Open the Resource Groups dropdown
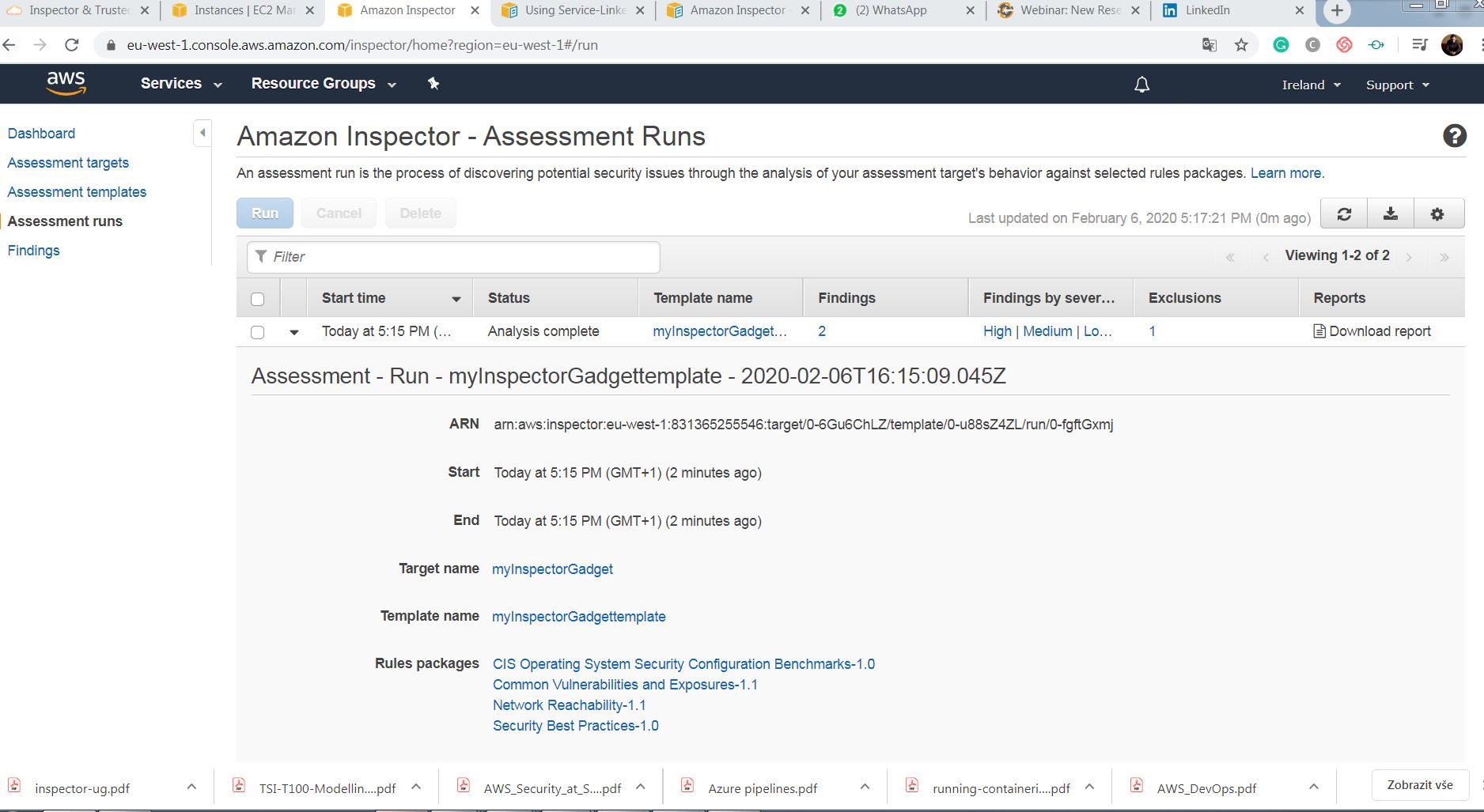Screen dimensions: 1484x812 click(x=324, y=83)
